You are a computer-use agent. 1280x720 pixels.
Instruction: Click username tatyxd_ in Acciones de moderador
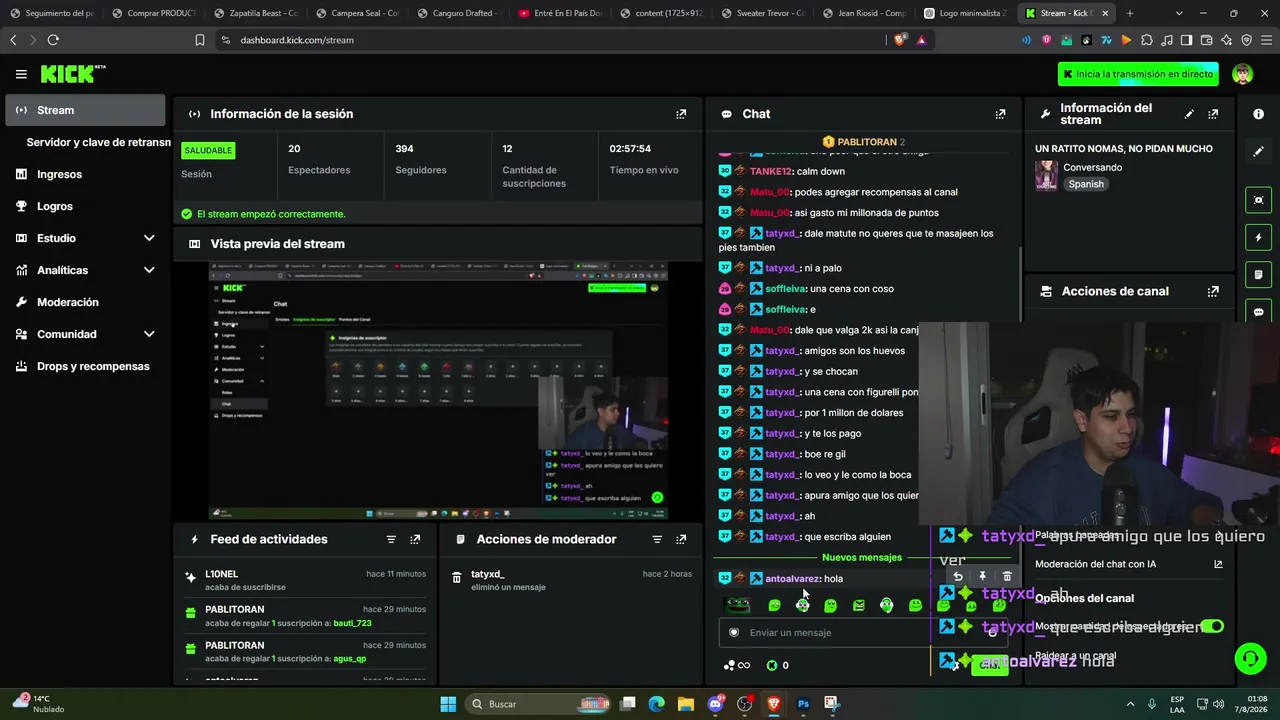(x=488, y=574)
